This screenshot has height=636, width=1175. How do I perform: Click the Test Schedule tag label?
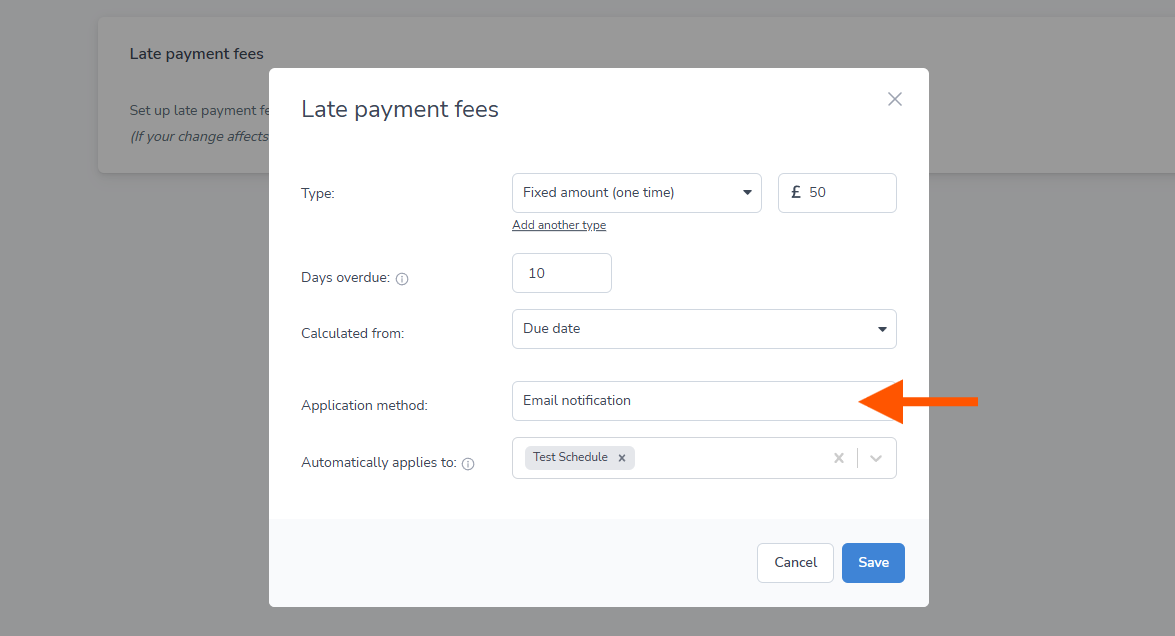(570, 457)
